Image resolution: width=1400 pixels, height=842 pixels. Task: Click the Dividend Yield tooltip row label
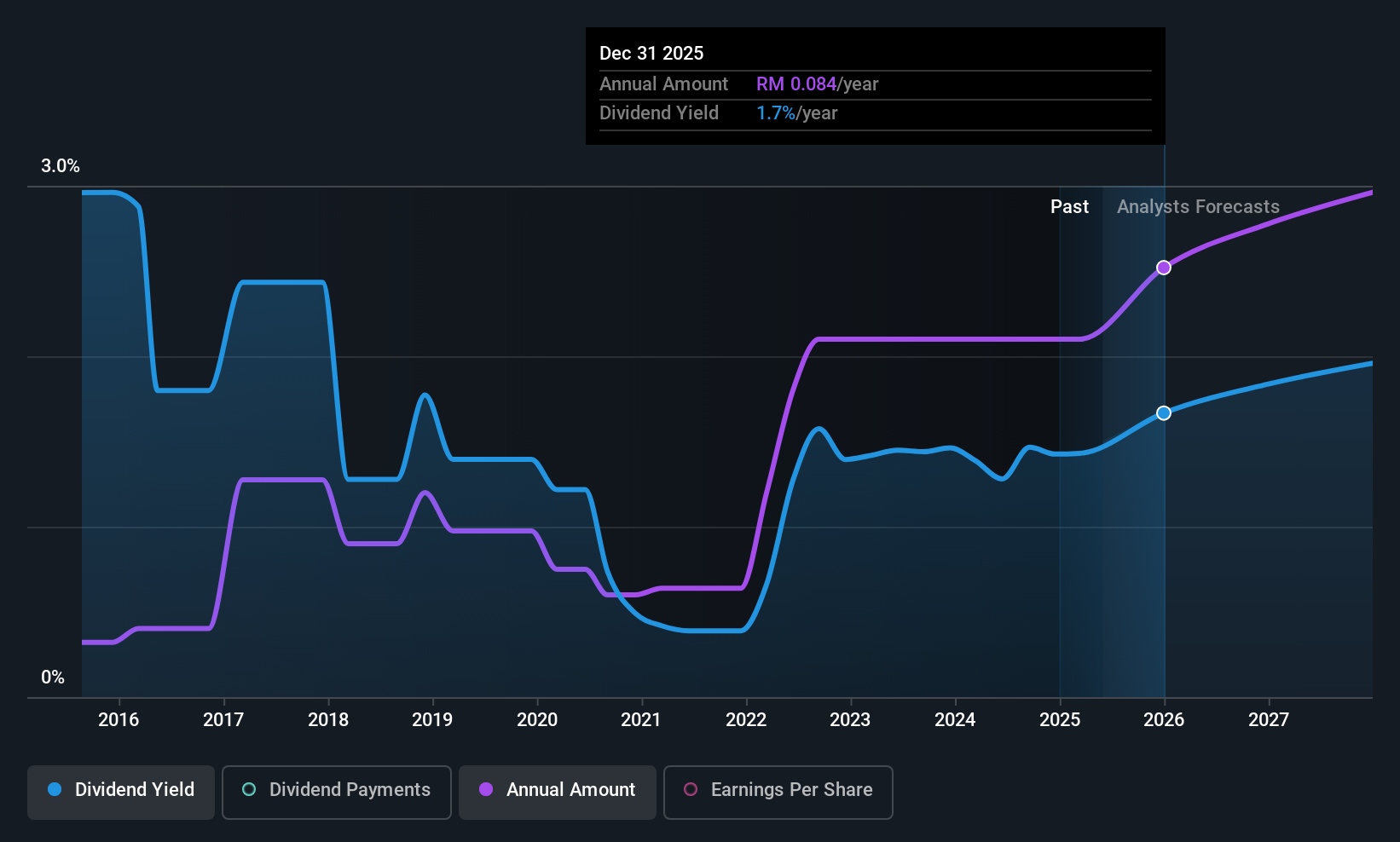point(659,113)
